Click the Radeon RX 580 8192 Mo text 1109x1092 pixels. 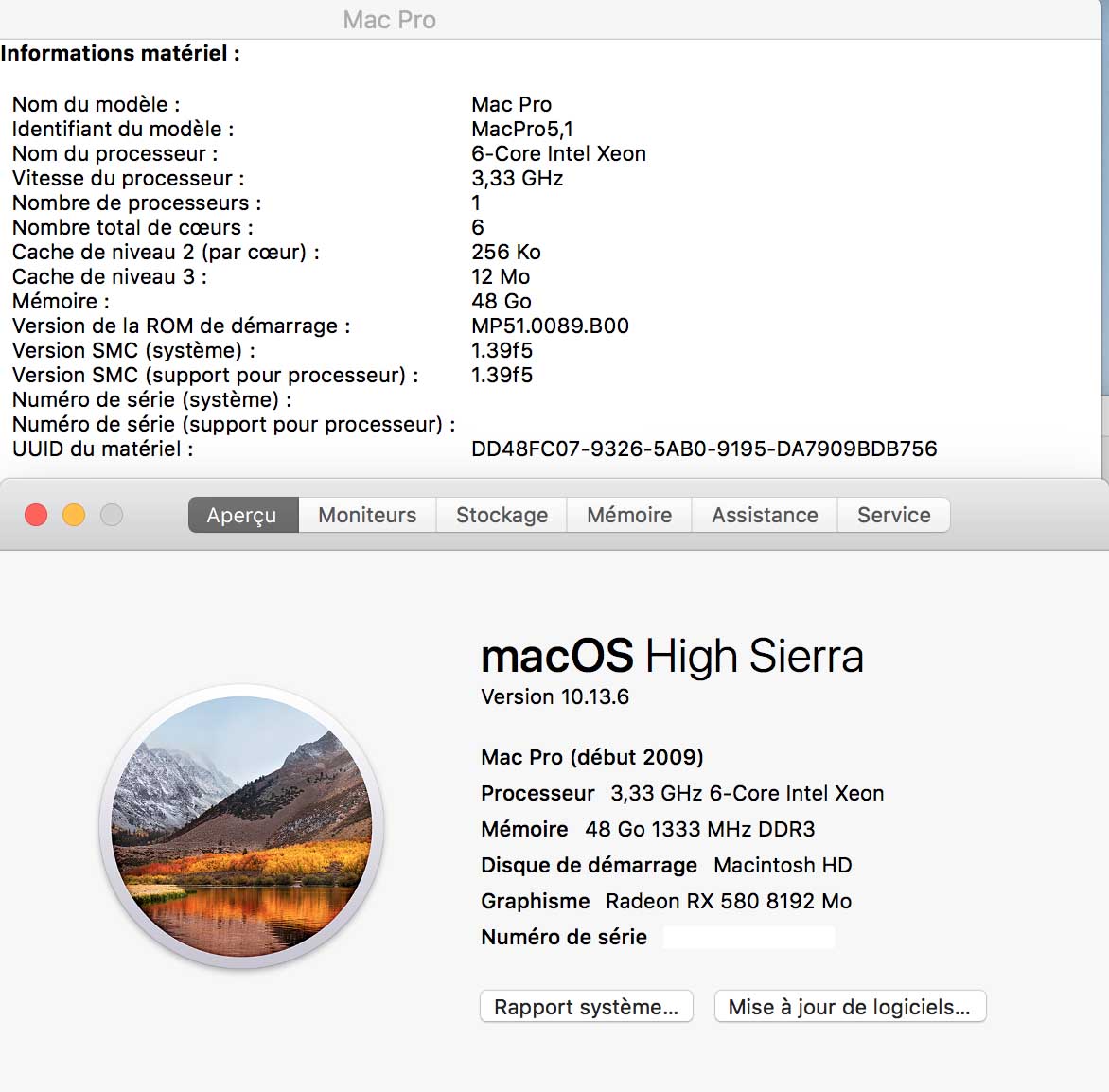tap(729, 901)
